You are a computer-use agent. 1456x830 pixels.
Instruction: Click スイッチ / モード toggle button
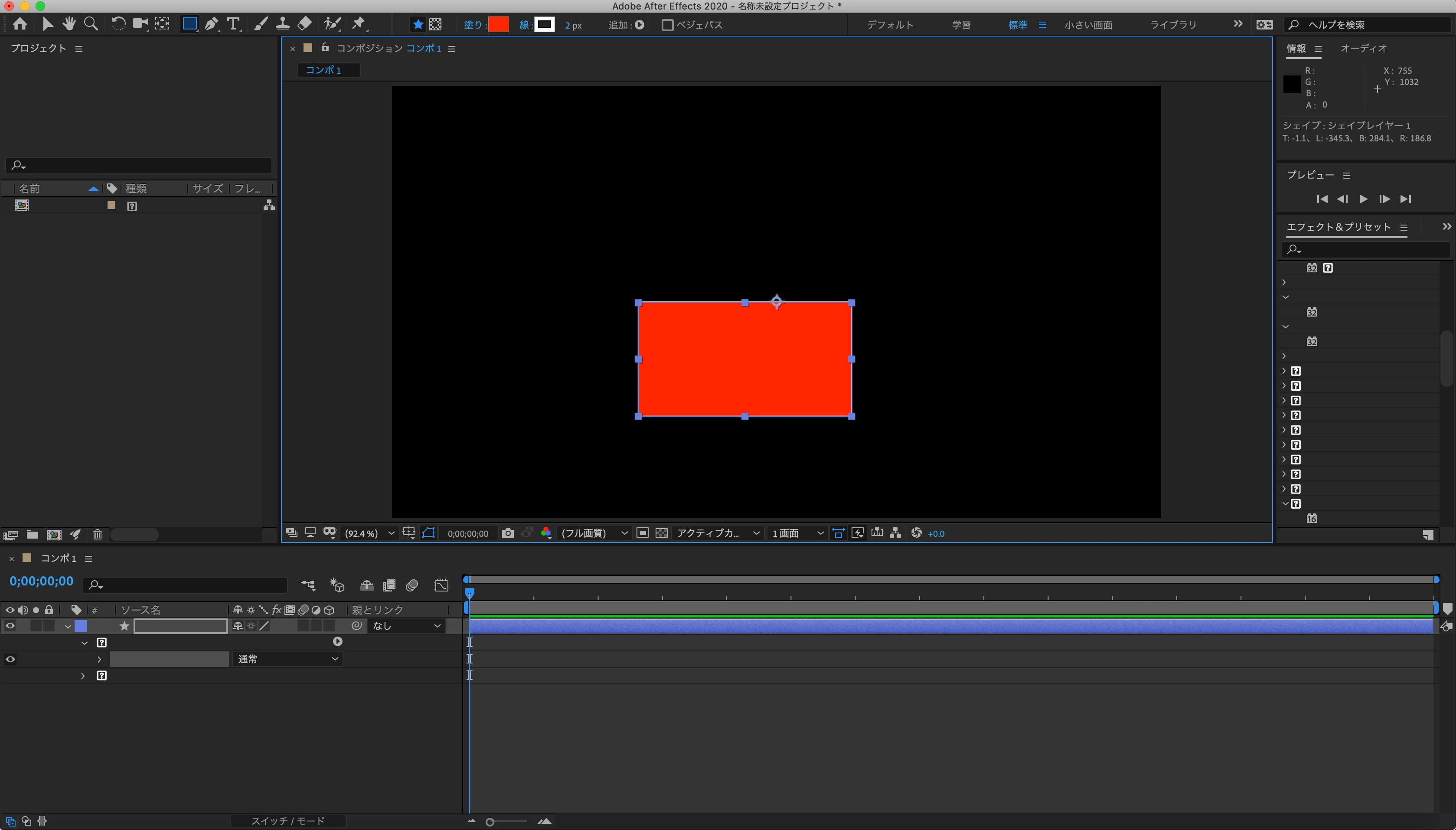pos(288,821)
